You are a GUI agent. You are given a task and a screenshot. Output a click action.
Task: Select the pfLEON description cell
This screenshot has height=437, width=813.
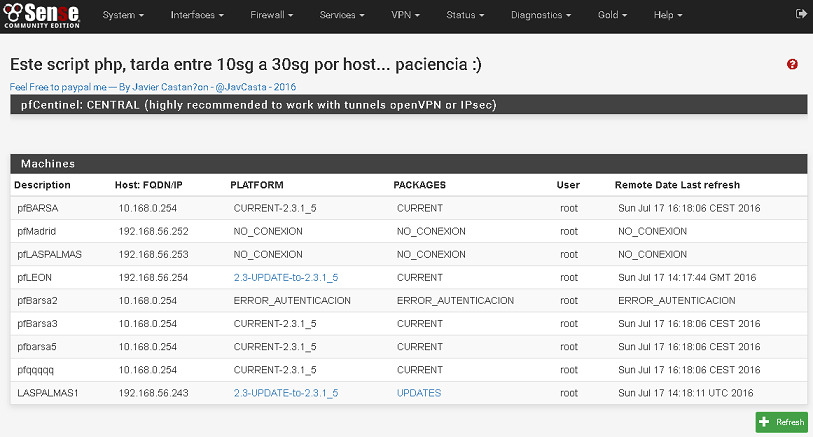(34, 277)
